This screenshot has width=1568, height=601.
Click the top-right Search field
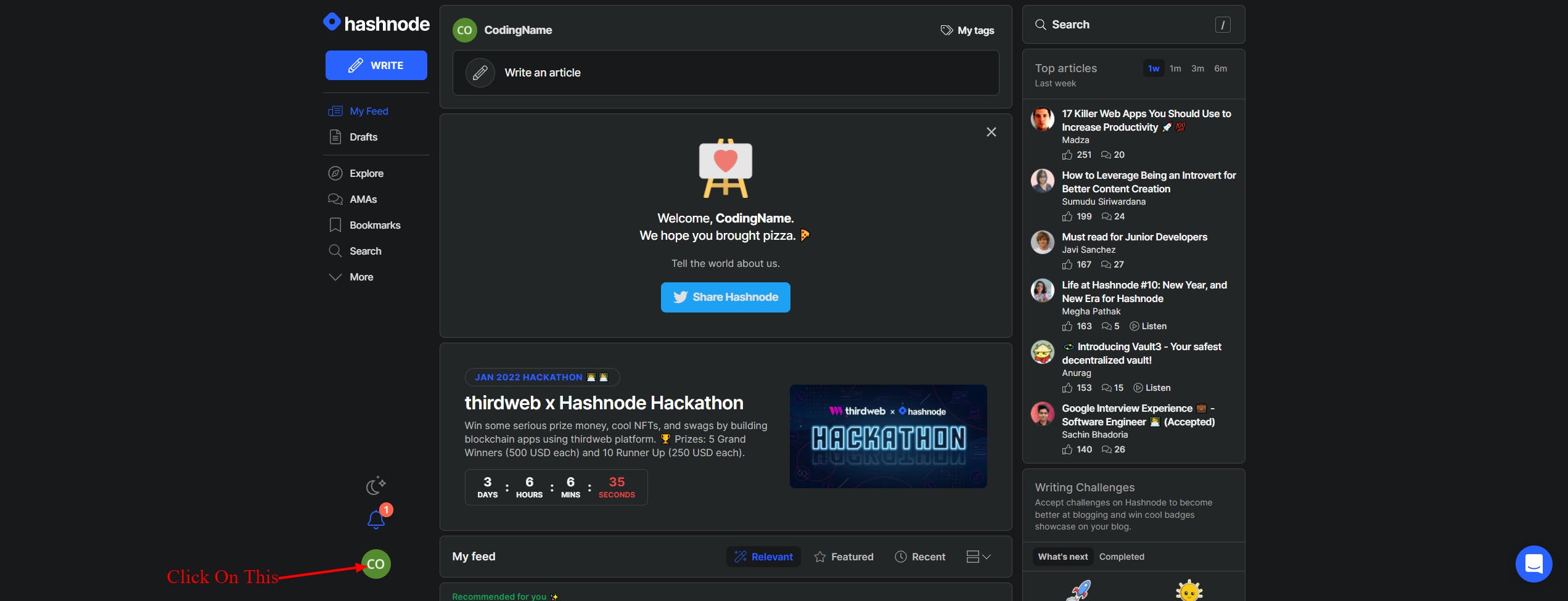click(1134, 25)
